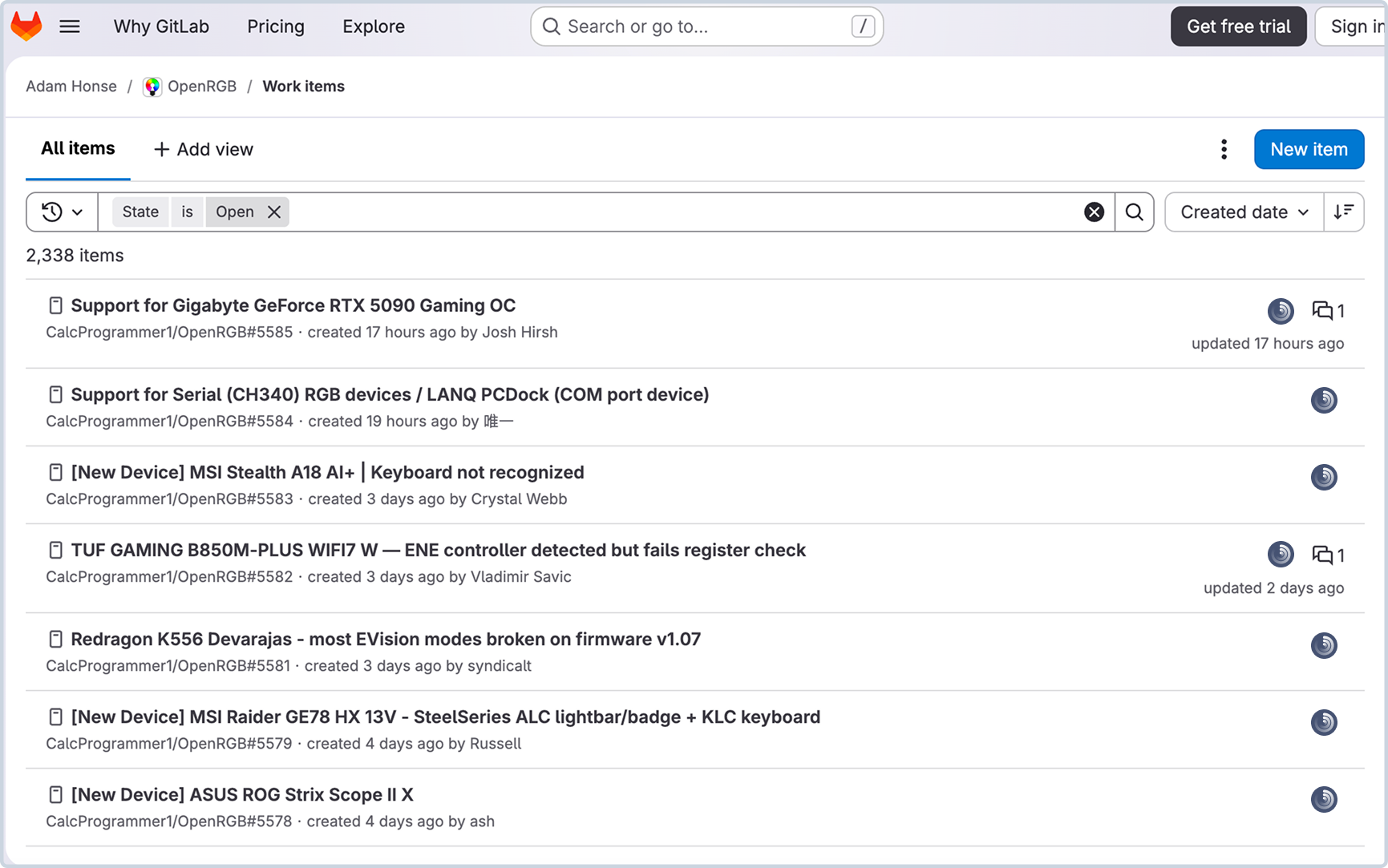This screenshot has width=1388, height=868.
Task: Click 'created 3 days ago by syndicalt'
Action: [418, 665]
